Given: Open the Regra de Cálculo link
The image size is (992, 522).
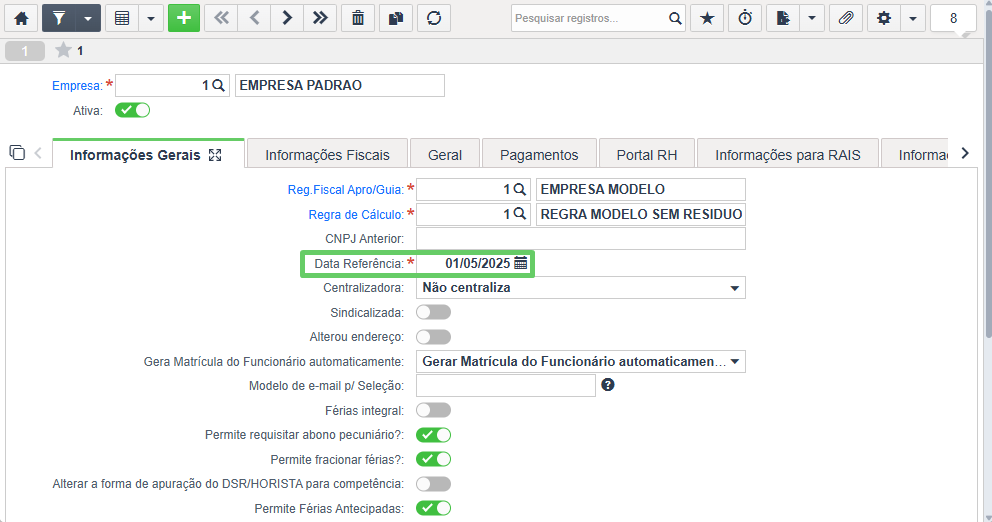Looking at the screenshot, I should 356,214.
